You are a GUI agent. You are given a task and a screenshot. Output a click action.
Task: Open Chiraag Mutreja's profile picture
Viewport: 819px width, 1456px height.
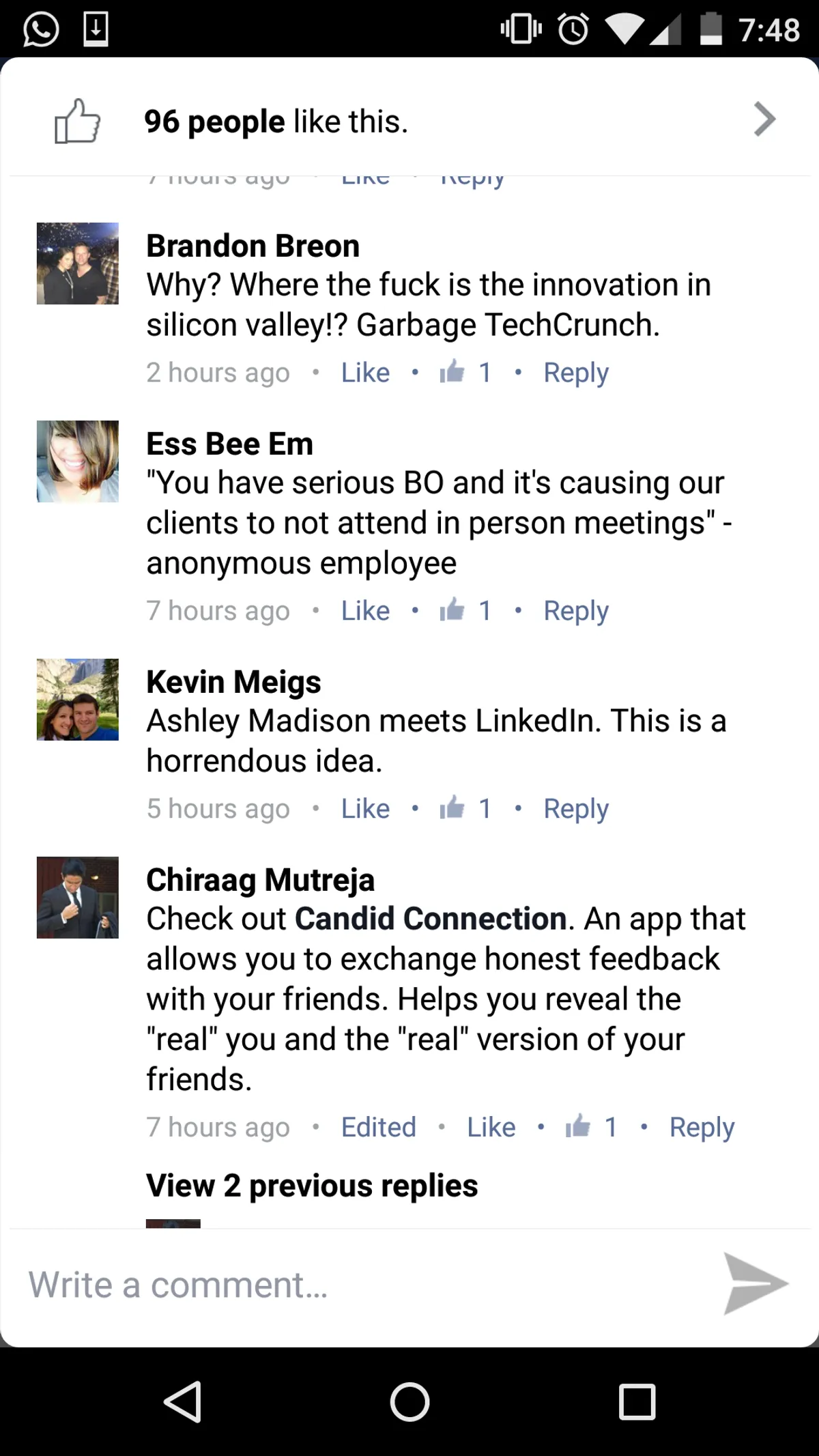78,898
